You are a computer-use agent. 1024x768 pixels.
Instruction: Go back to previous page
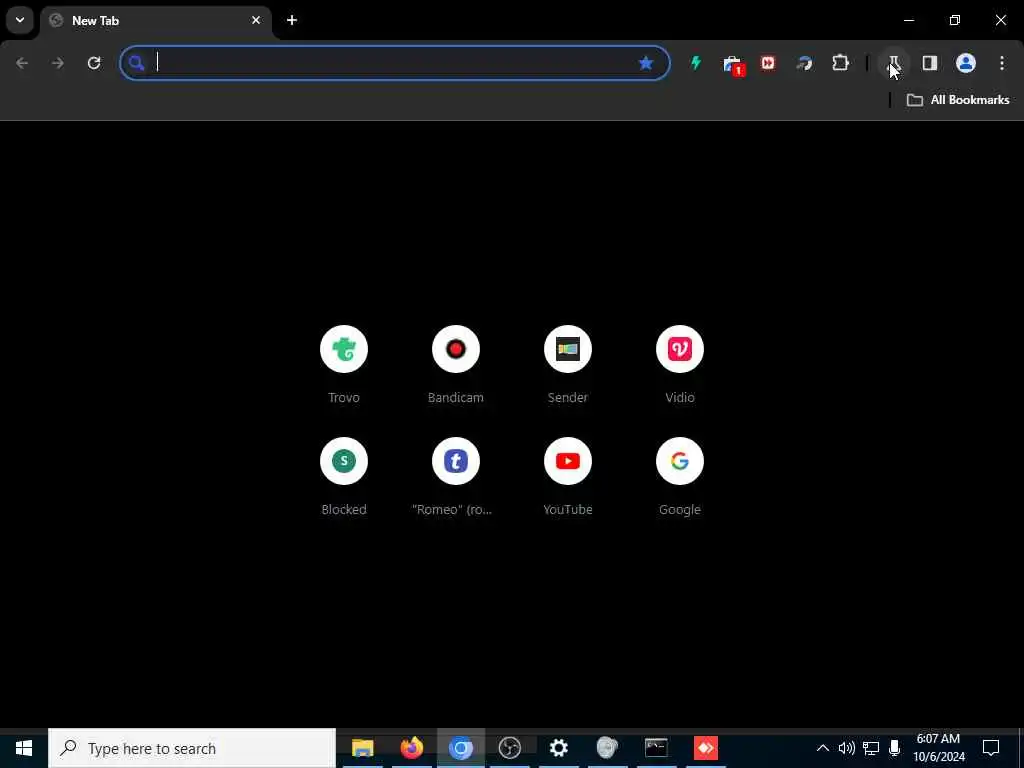click(x=22, y=63)
